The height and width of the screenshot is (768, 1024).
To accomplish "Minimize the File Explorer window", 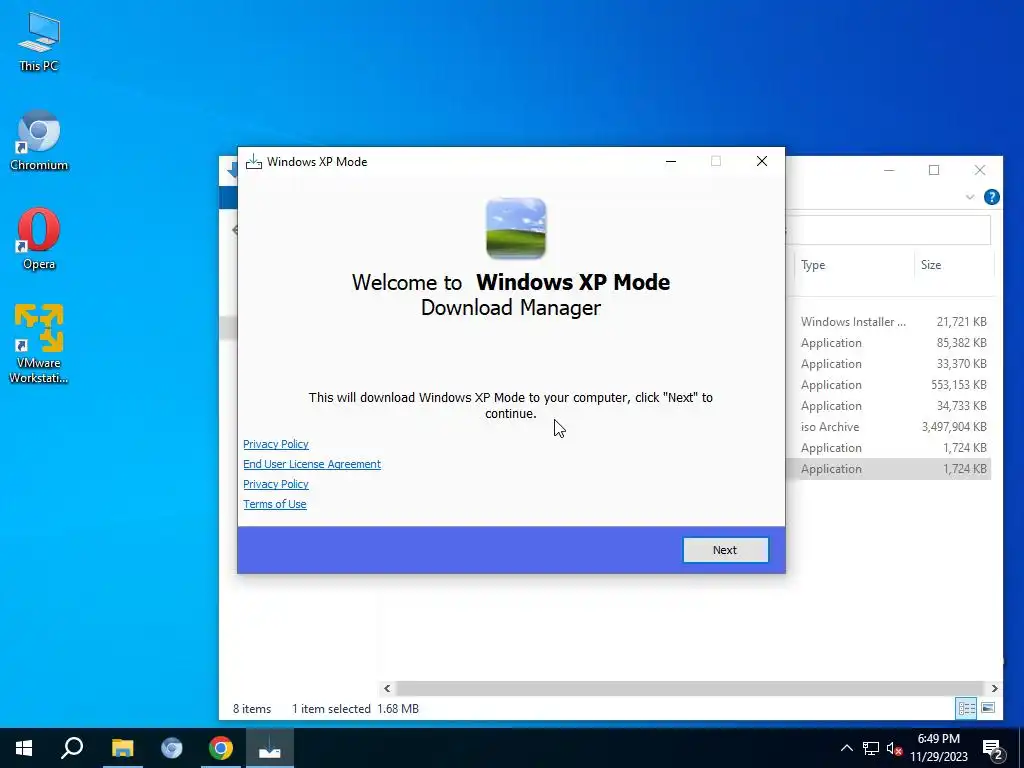I will (x=889, y=170).
